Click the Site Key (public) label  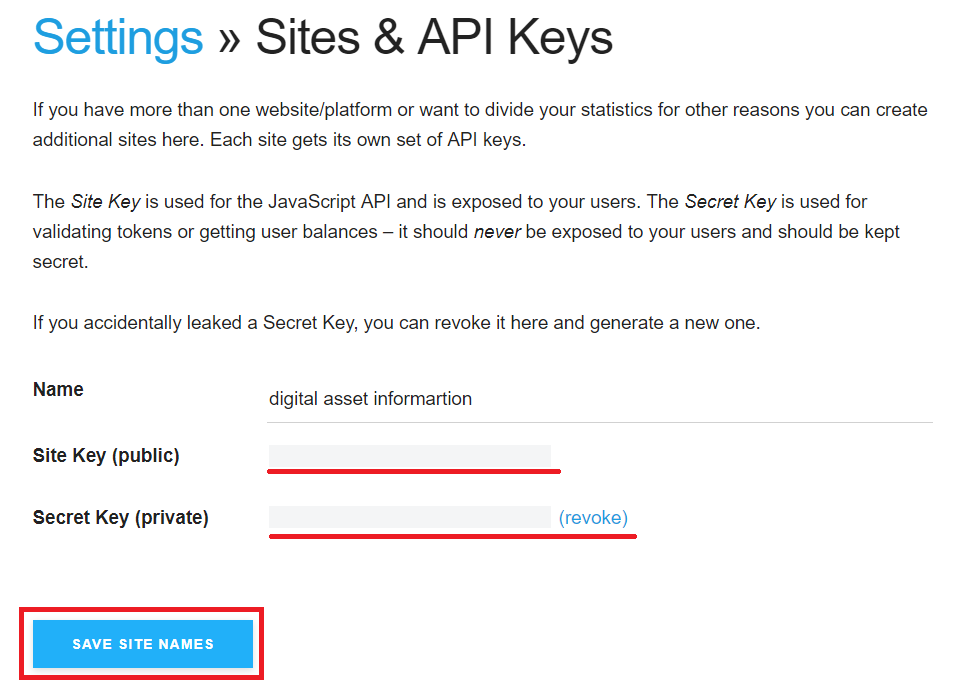tap(106, 456)
